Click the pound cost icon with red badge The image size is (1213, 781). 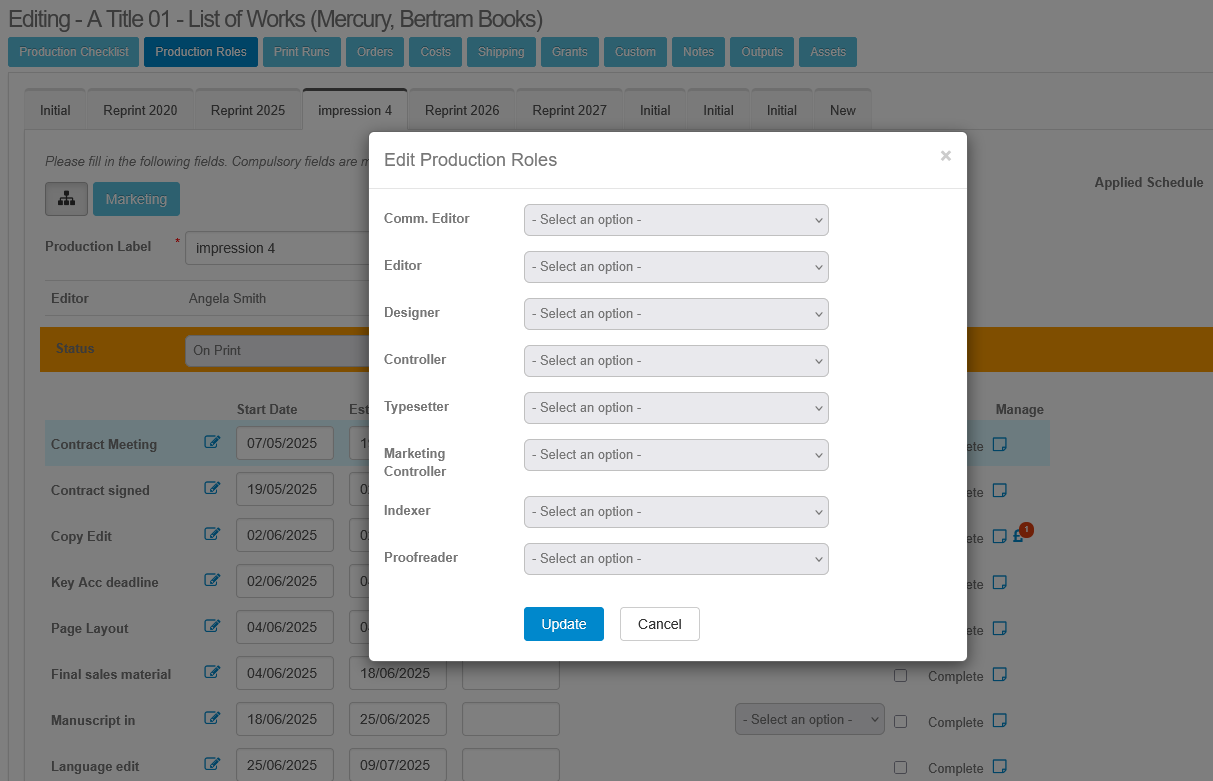pyautogui.click(x=1018, y=536)
